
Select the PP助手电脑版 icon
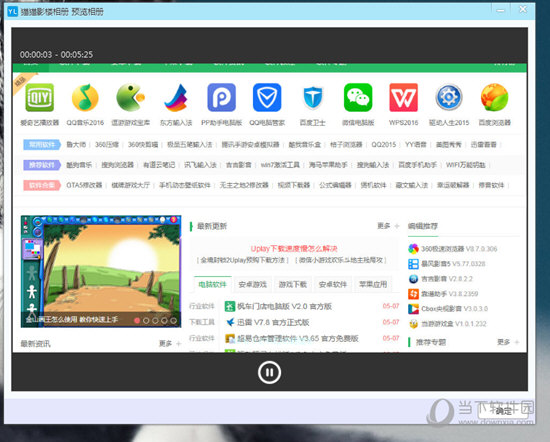(221, 97)
